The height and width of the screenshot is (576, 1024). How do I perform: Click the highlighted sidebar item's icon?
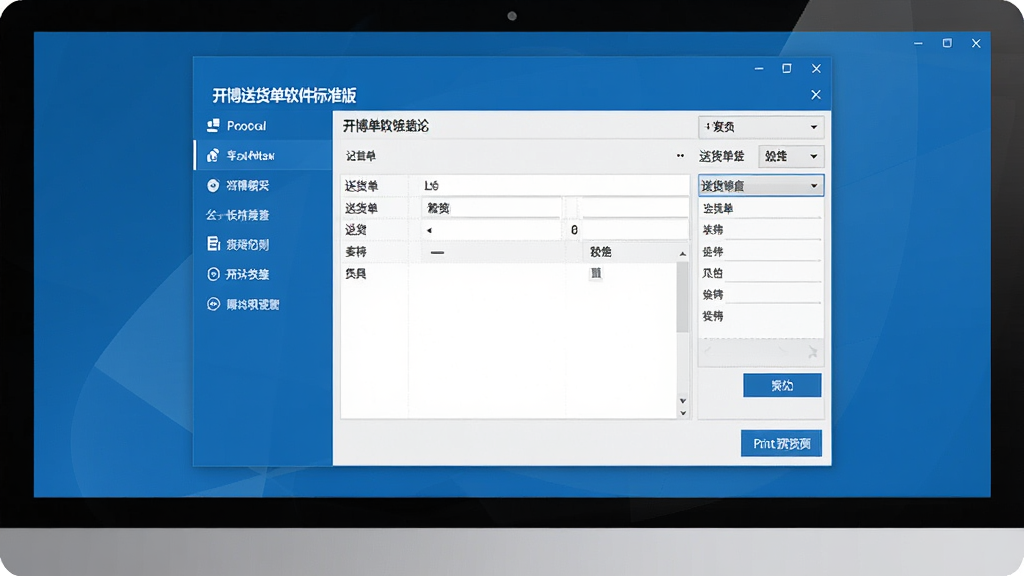(x=213, y=155)
